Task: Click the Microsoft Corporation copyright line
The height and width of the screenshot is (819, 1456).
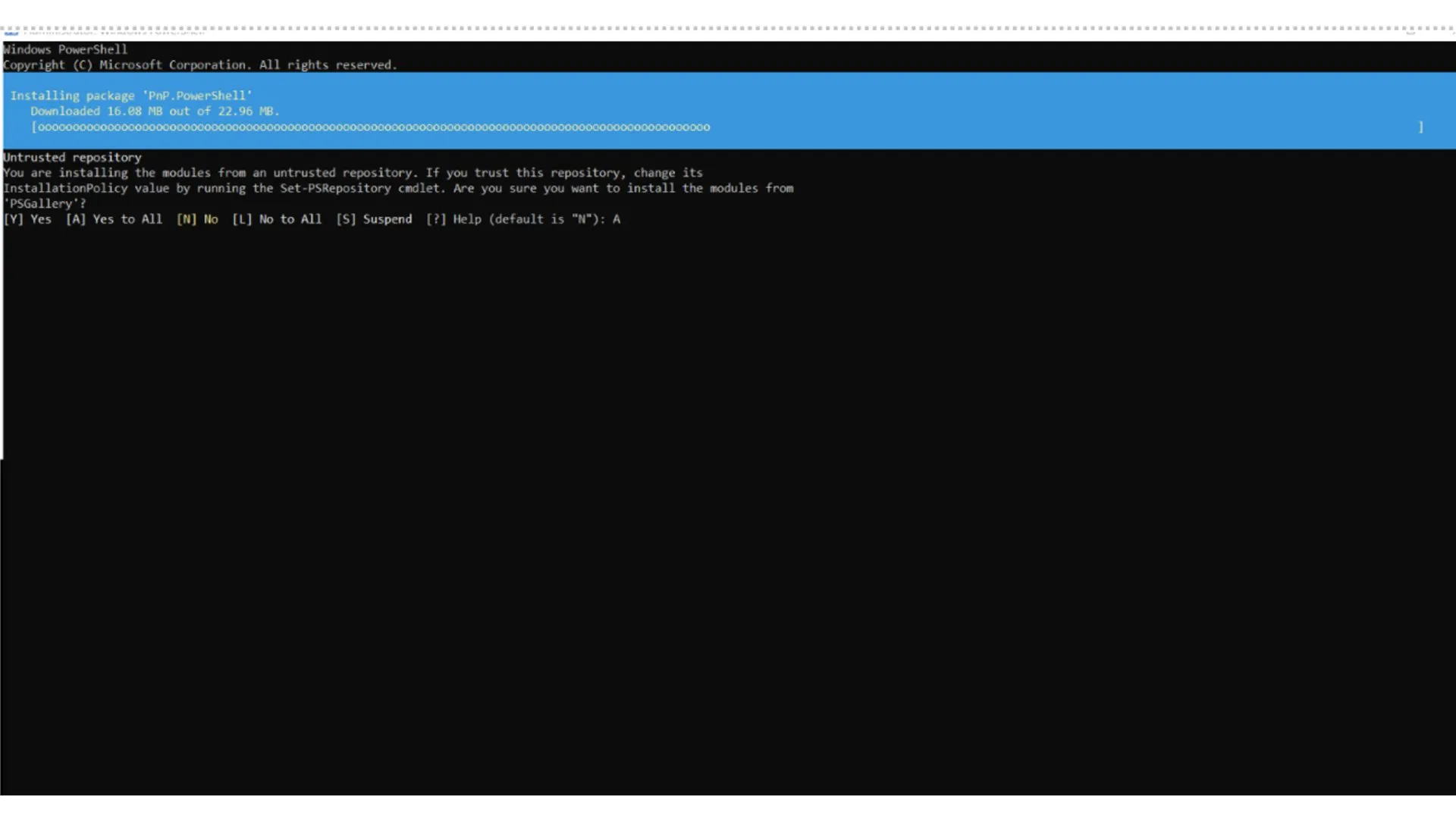Action: pyautogui.click(x=199, y=65)
